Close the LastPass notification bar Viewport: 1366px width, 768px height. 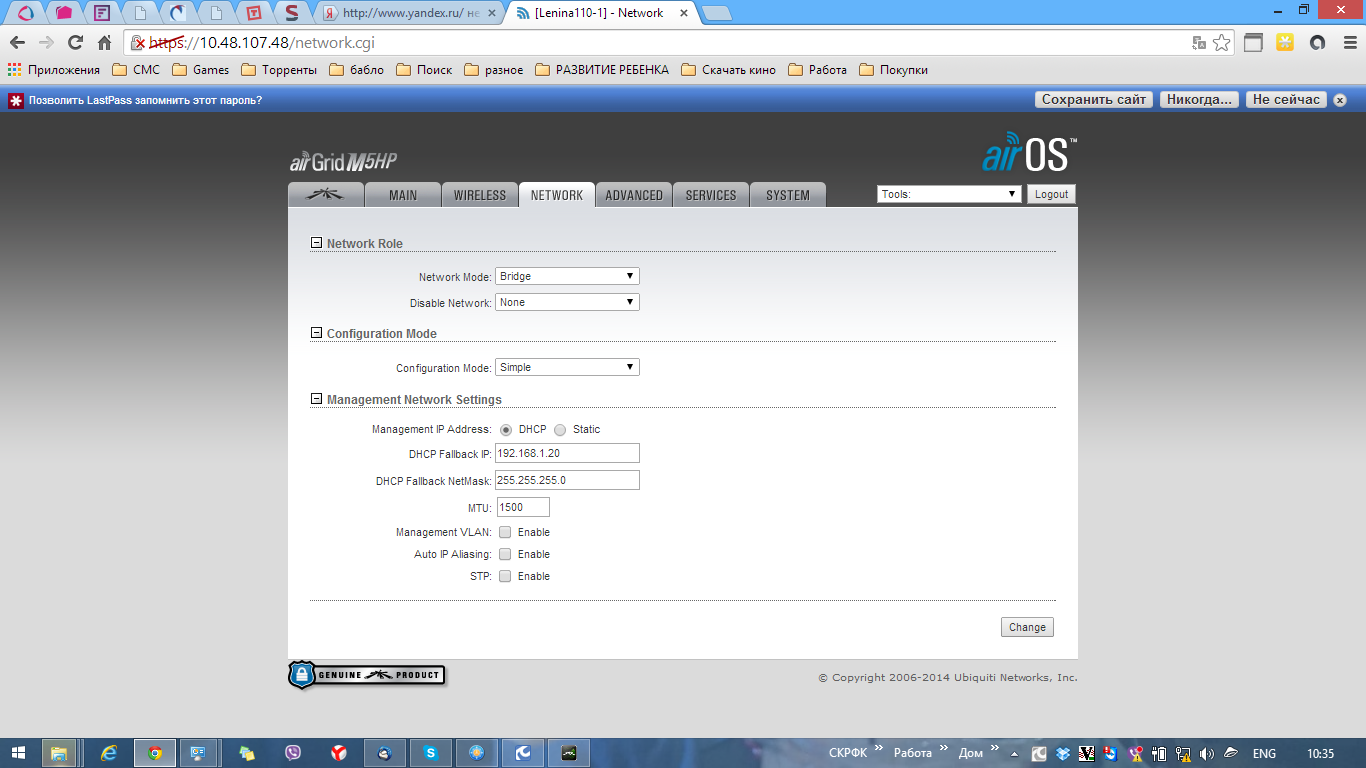(x=1340, y=100)
